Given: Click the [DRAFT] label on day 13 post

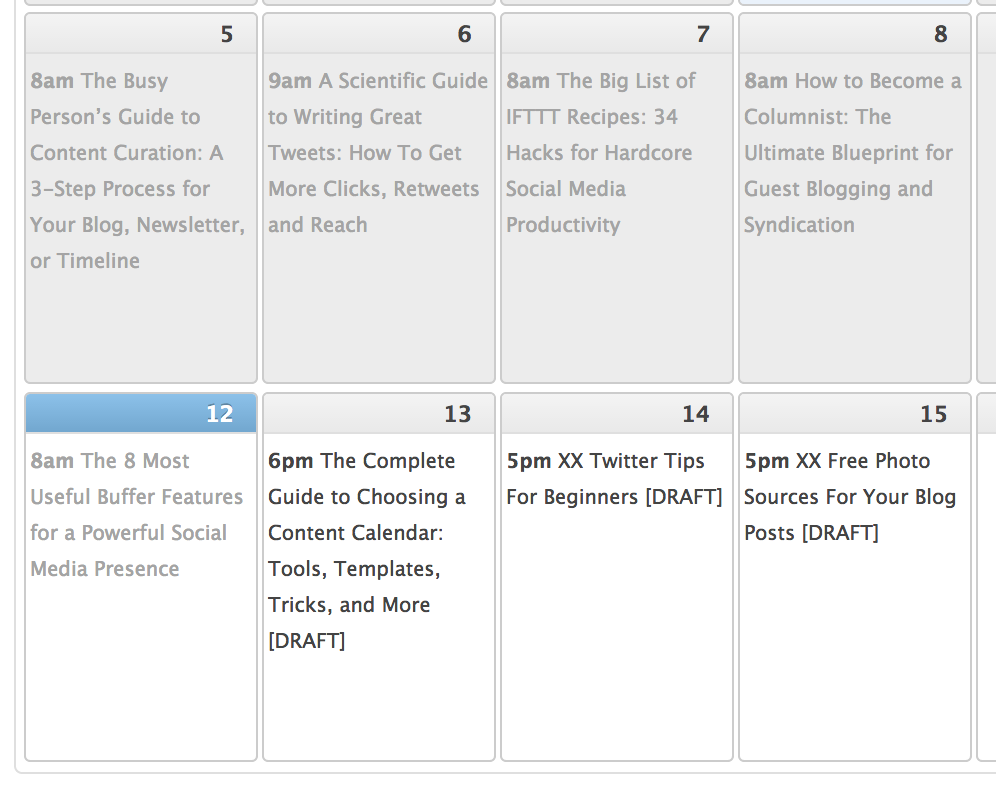Looking at the screenshot, I should coord(308,640).
